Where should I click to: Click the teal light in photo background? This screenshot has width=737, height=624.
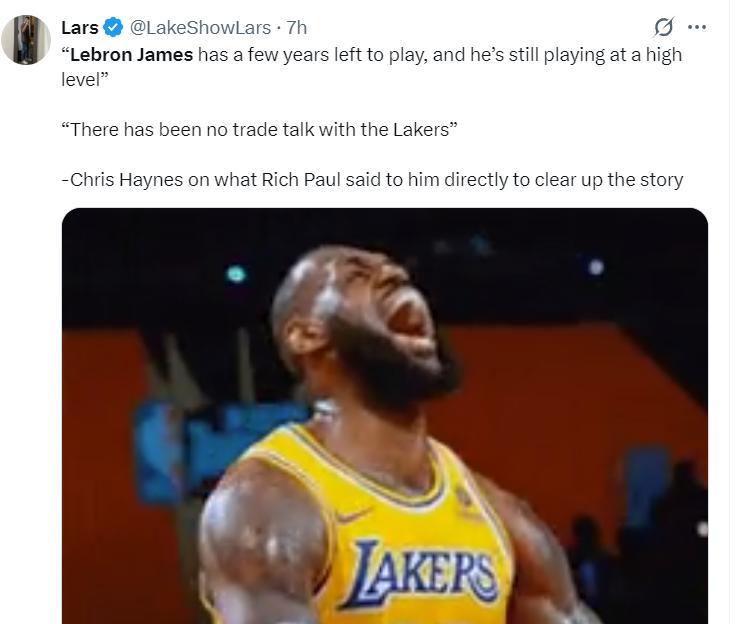[236, 273]
